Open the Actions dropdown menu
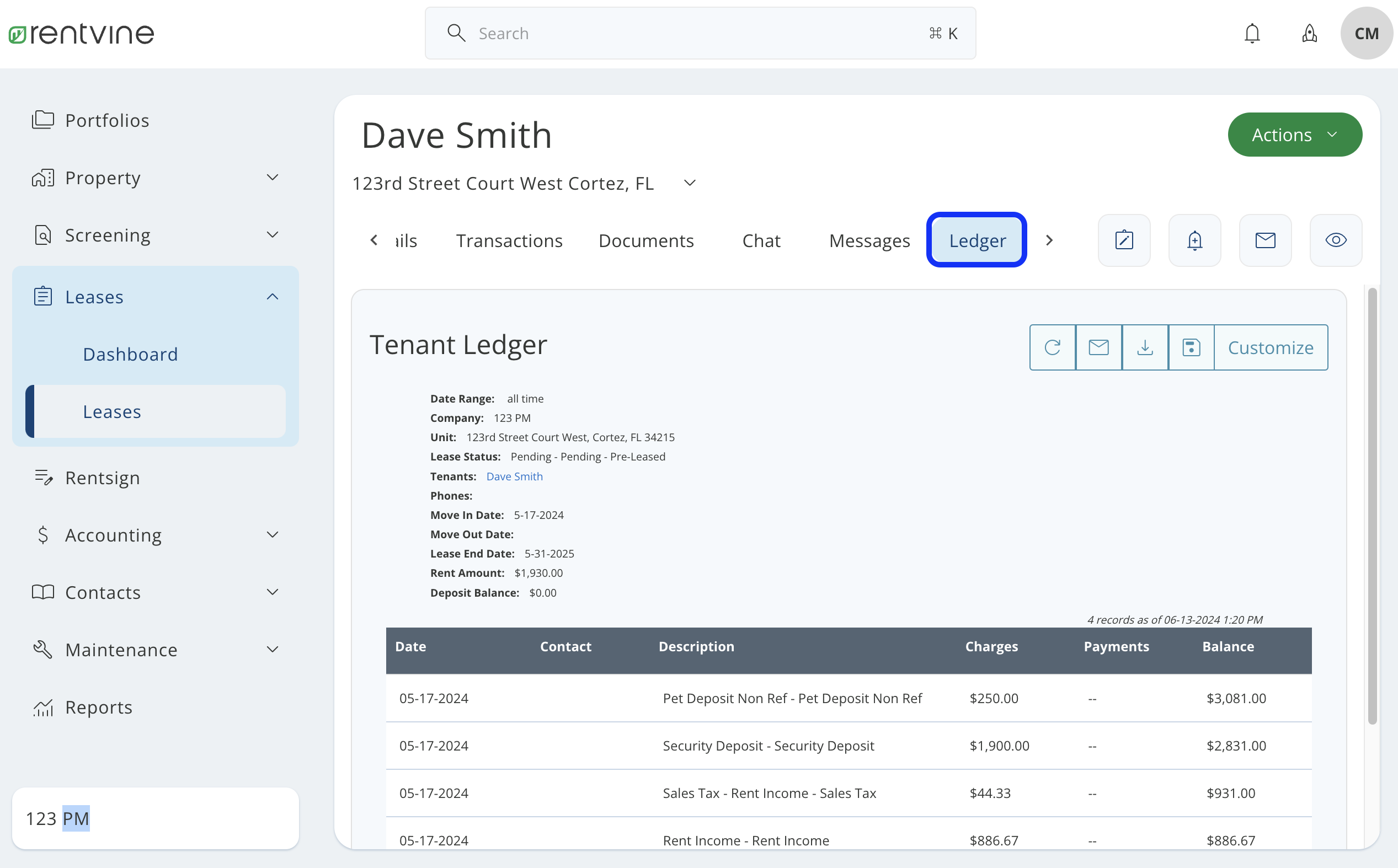The image size is (1398, 868). click(x=1294, y=135)
